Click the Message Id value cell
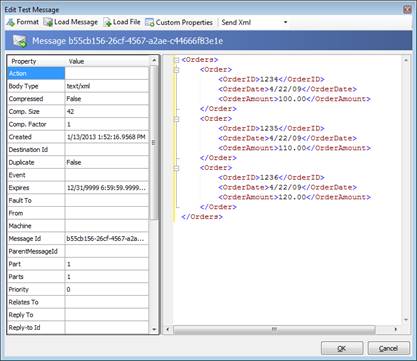Viewport: 417px width, 361px height. (x=107, y=238)
